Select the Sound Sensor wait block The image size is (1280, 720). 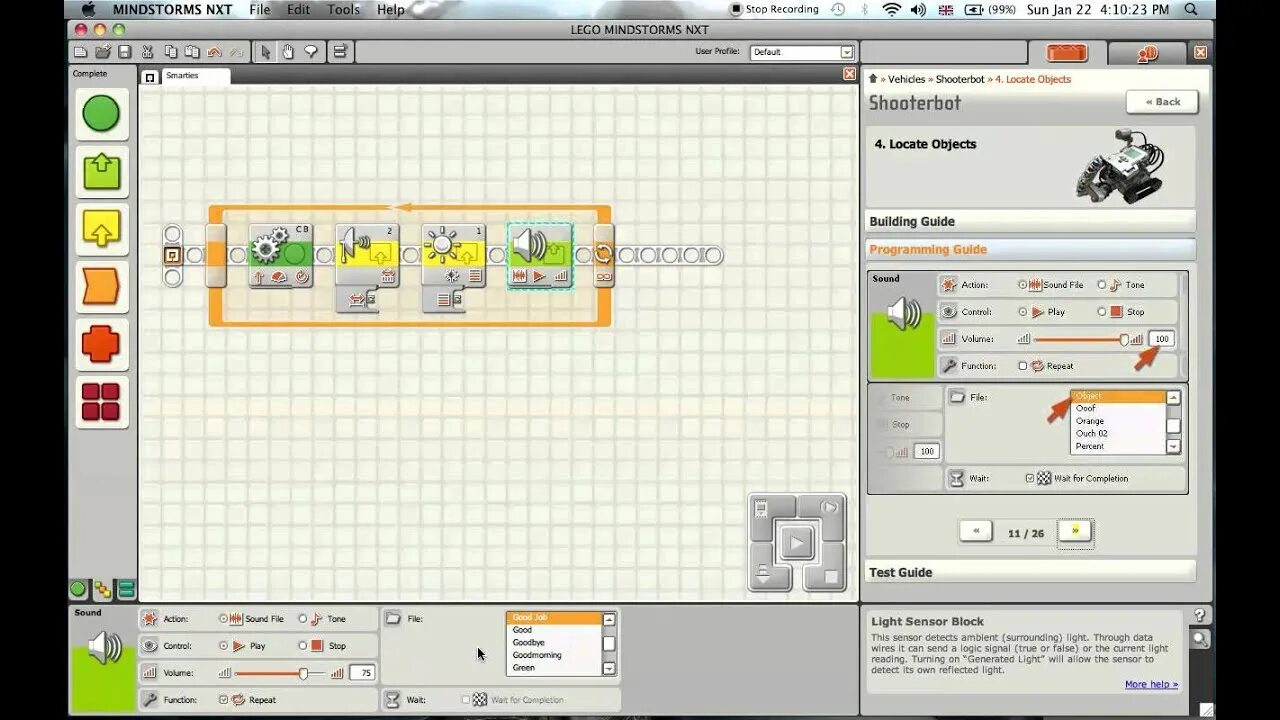point(367,256)
